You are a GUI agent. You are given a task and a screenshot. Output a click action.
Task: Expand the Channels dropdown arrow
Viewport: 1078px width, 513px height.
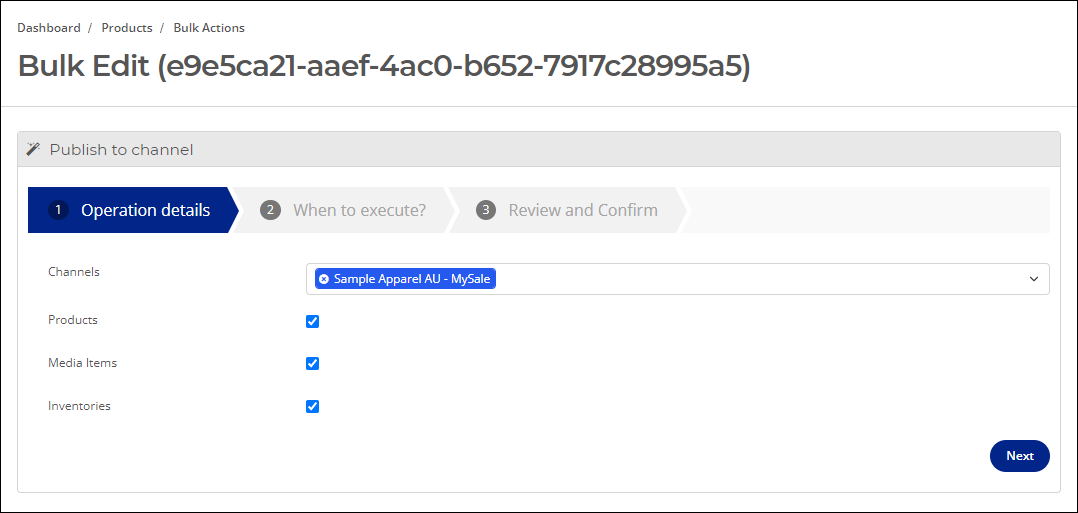(x=1033, y=279)
